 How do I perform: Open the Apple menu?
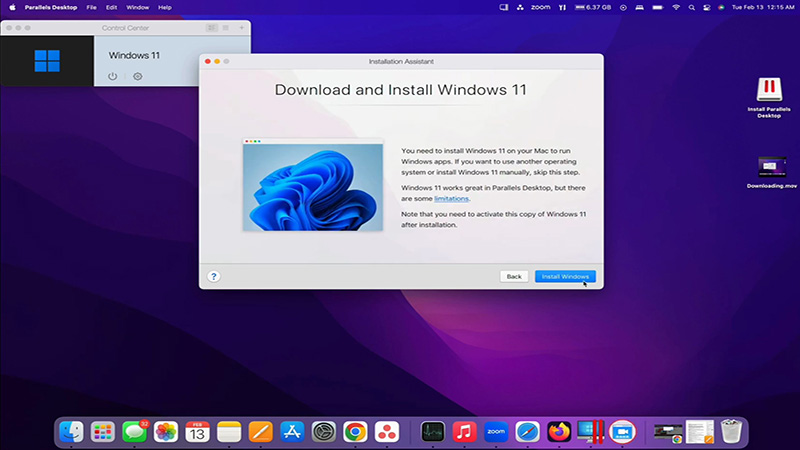12,7
